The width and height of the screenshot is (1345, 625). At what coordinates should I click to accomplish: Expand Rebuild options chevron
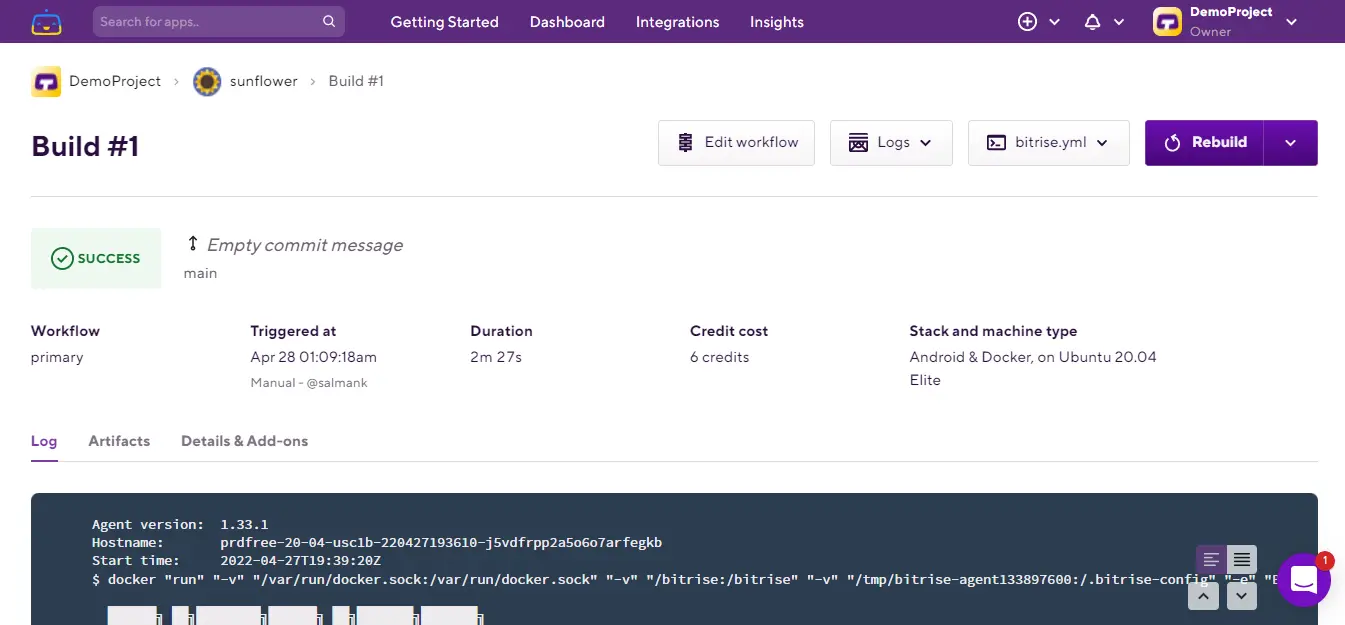coord(1290,143)
